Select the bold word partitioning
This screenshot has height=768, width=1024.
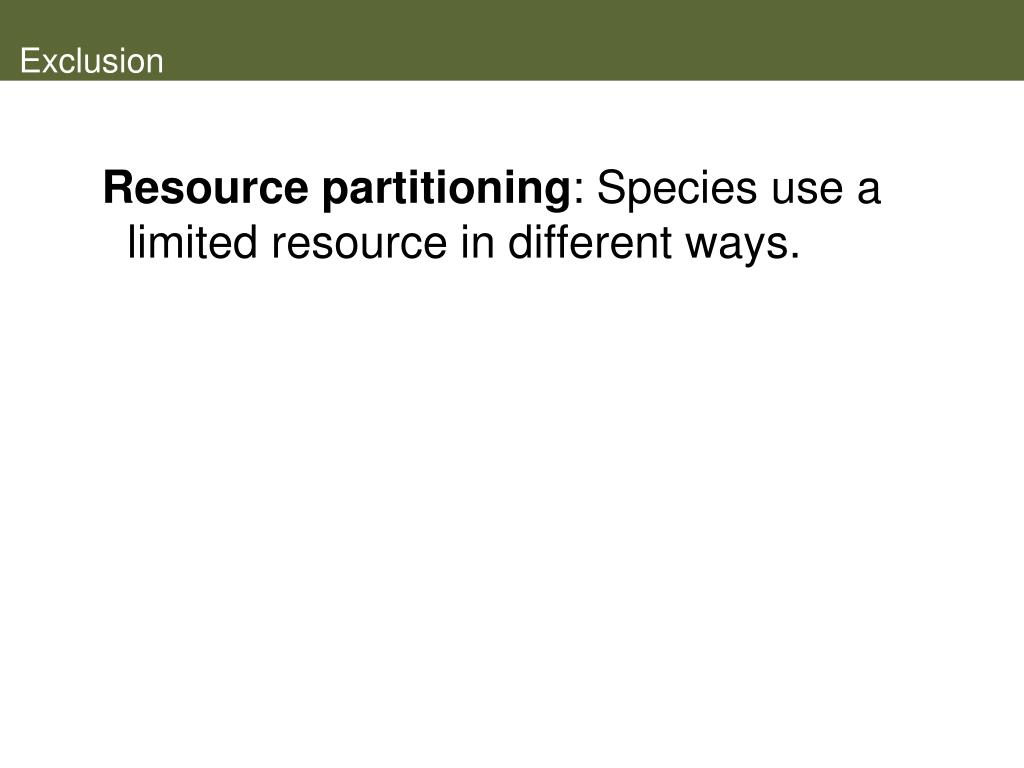click(x=447, y=191)
